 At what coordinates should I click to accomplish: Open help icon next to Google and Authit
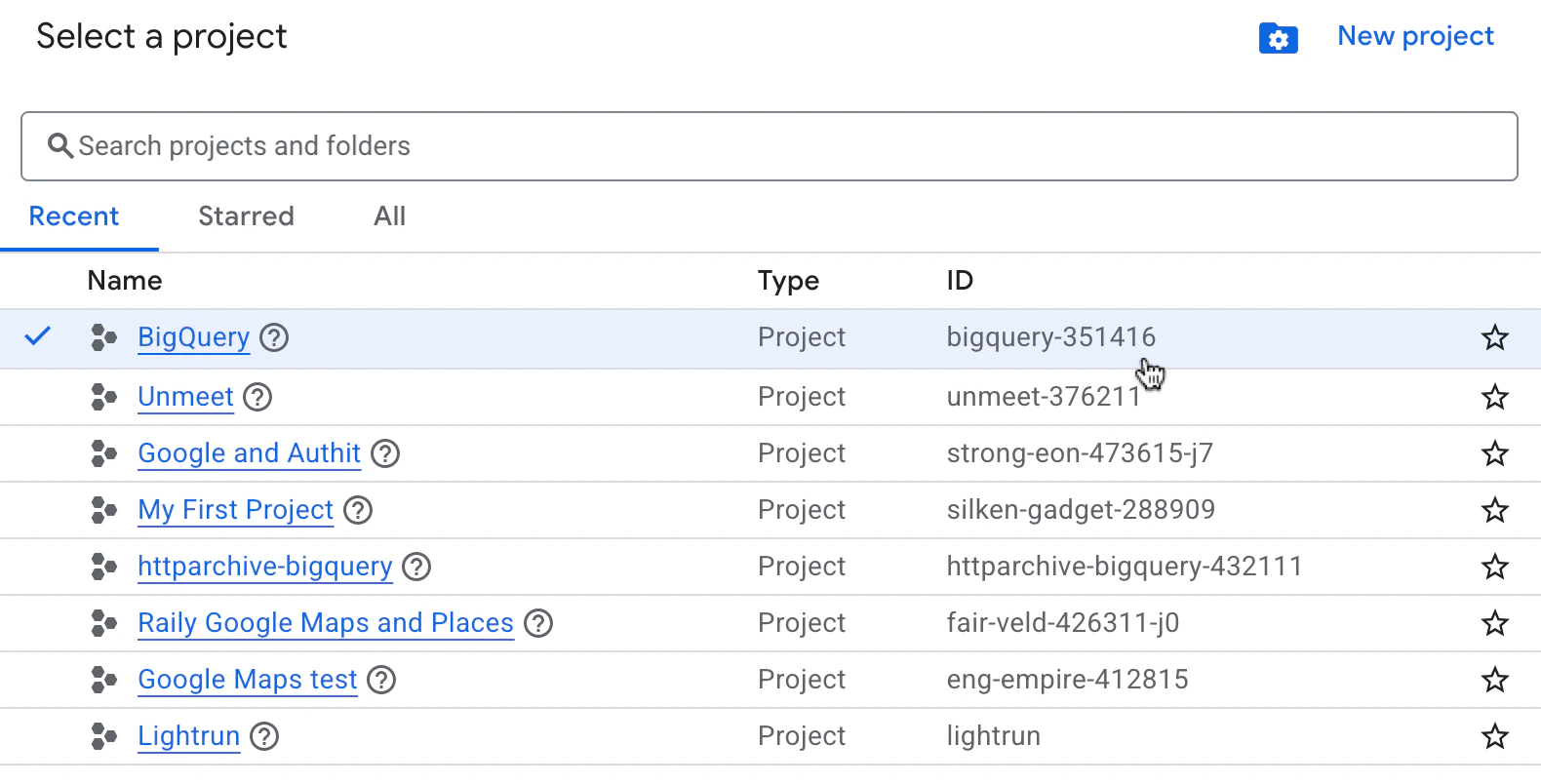pyautogui.click(x=385, y=453)
